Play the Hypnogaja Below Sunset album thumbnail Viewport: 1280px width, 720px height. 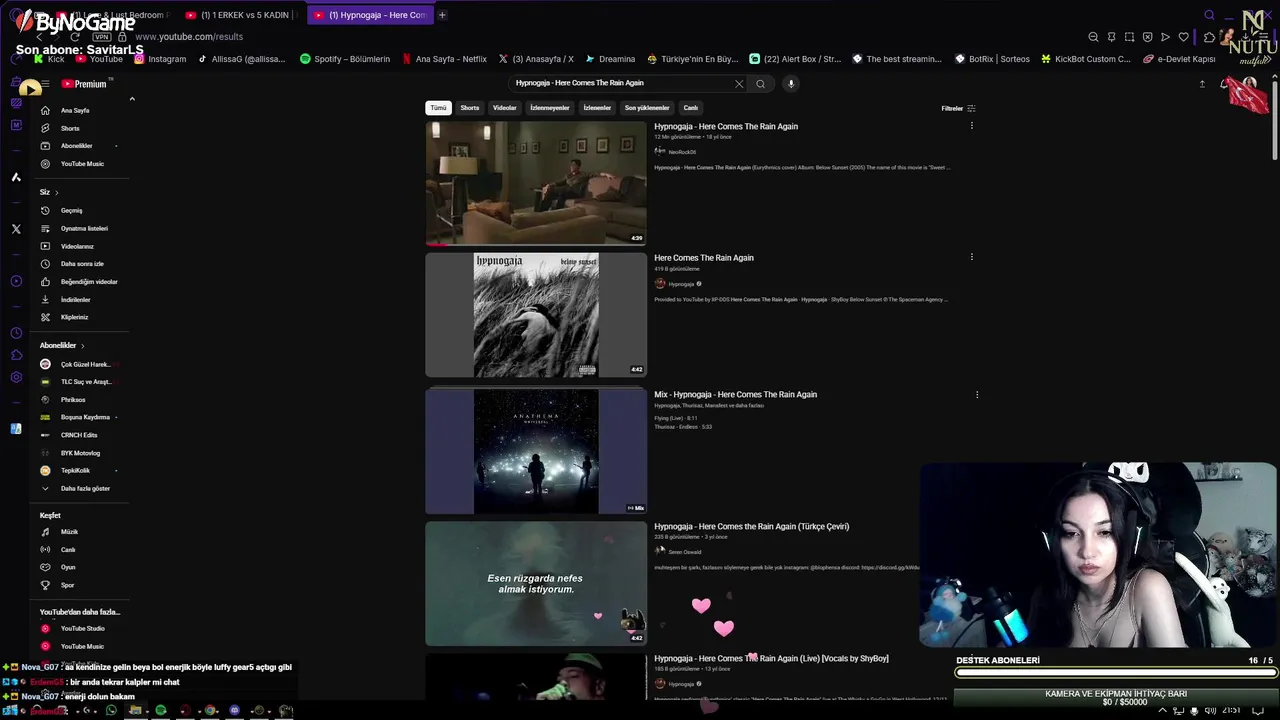[536, 315]
